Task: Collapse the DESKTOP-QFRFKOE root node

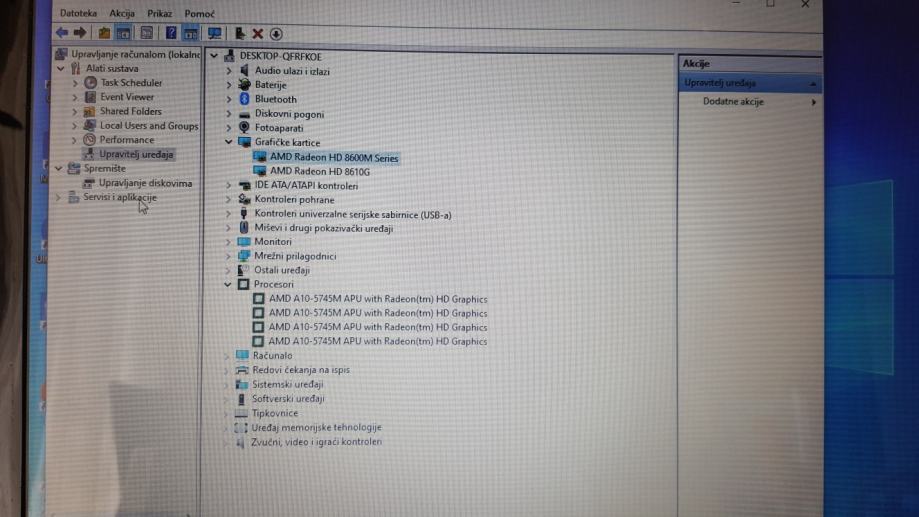Action: point(214,56)
